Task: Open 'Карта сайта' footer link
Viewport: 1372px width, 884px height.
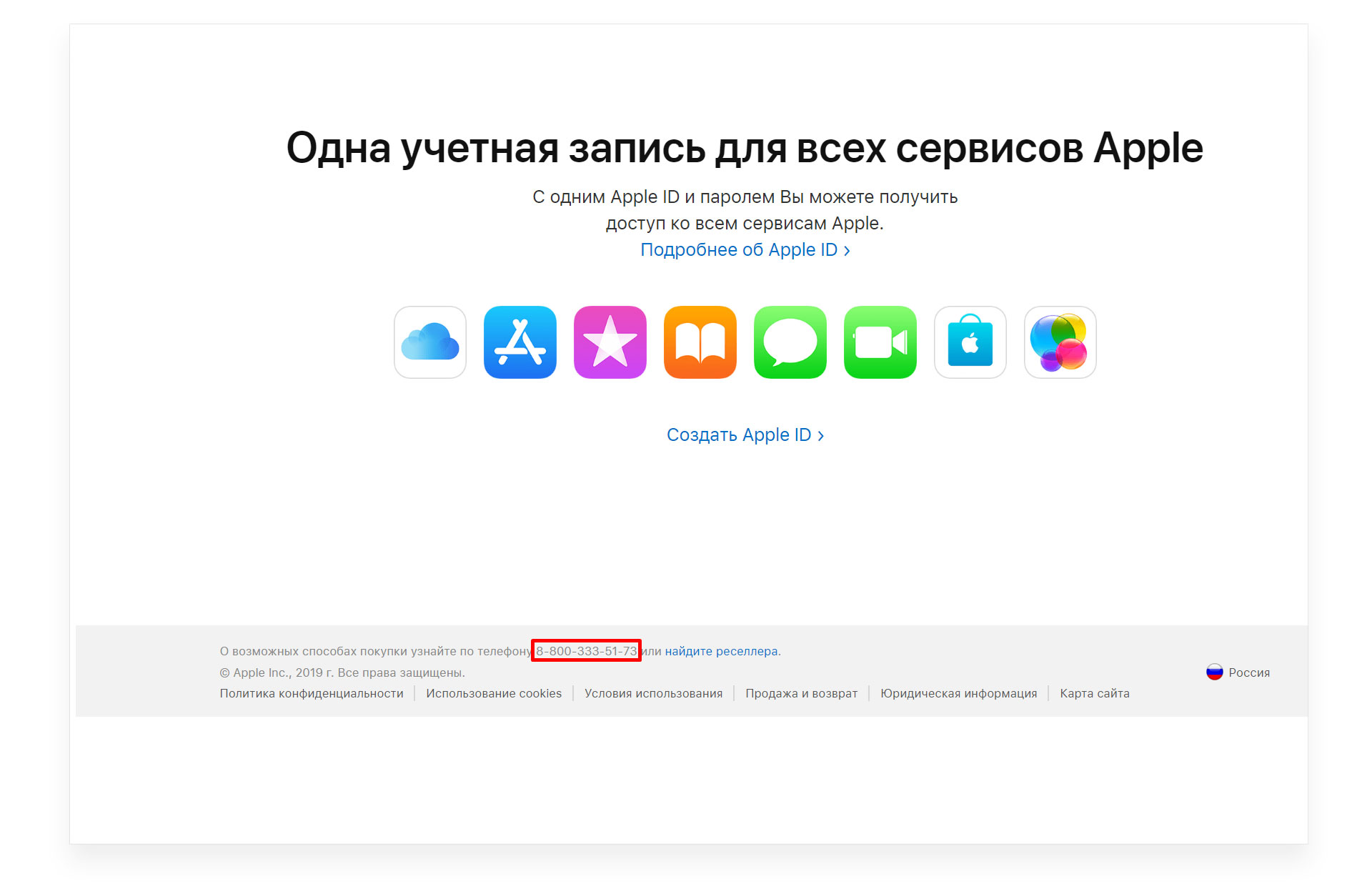Action: 1095,693
